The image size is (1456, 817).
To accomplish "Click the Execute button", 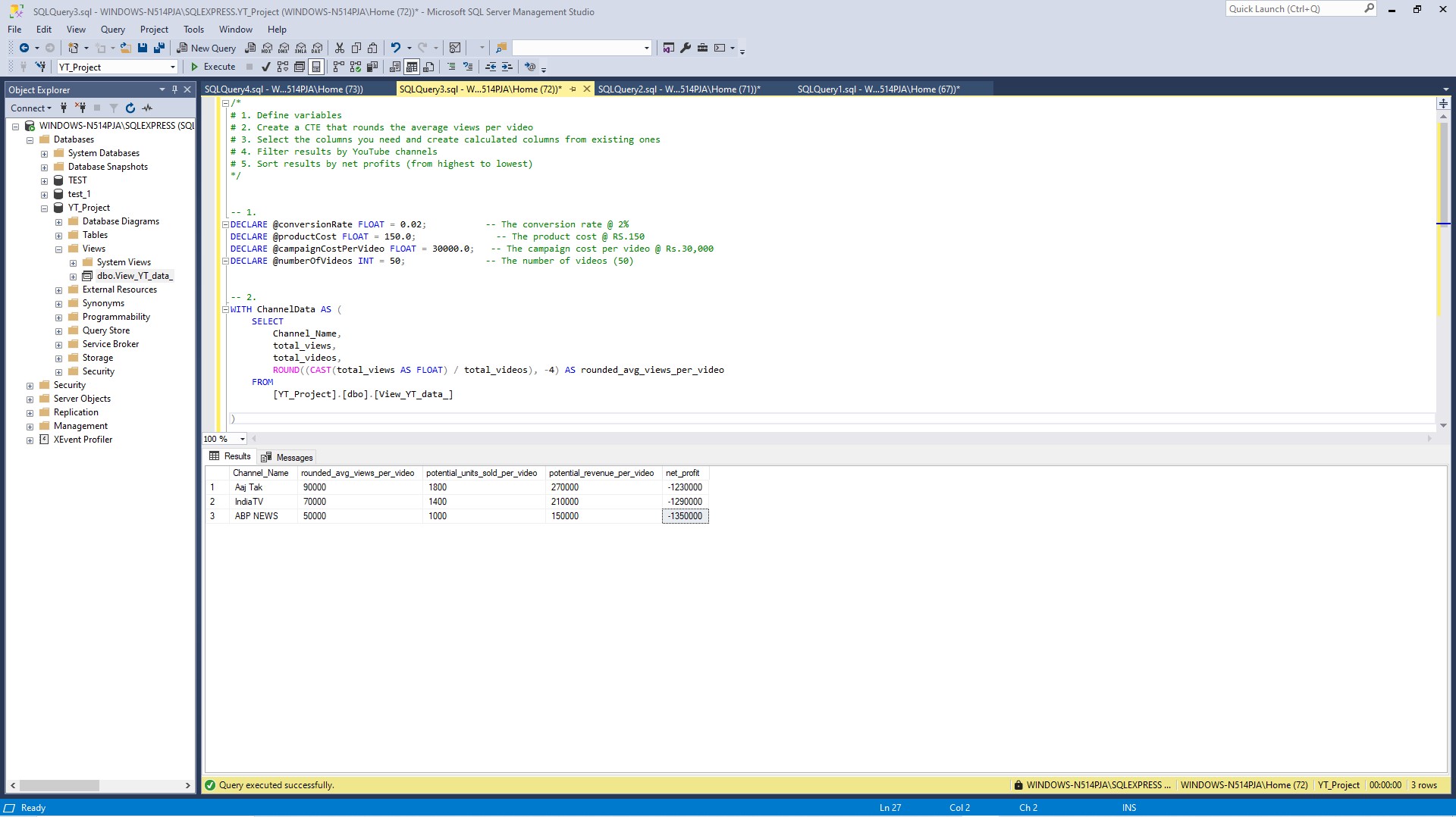I will coord(216,67).
